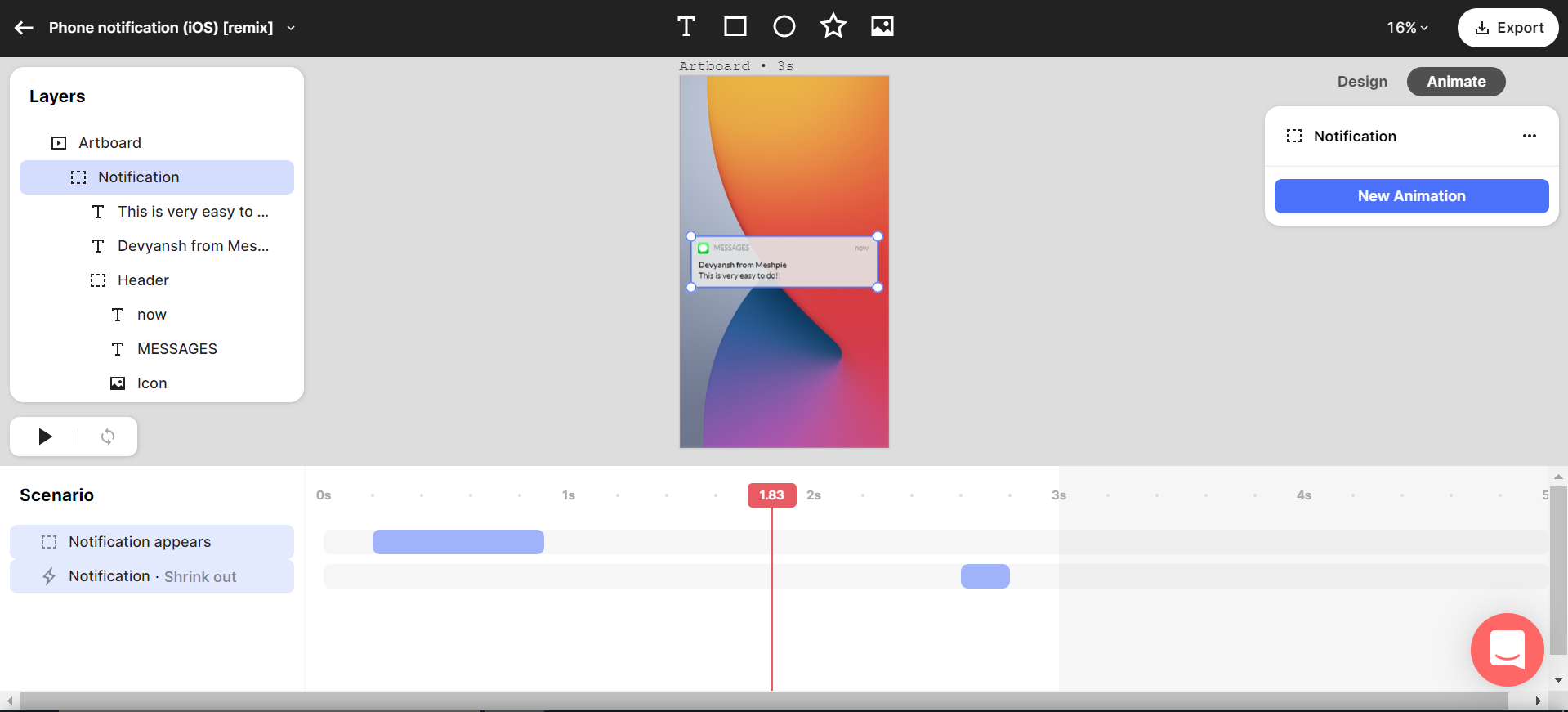Click the top-left selection handle of notification
This screenshot has height=712, width=1568.
pos(691,236)
